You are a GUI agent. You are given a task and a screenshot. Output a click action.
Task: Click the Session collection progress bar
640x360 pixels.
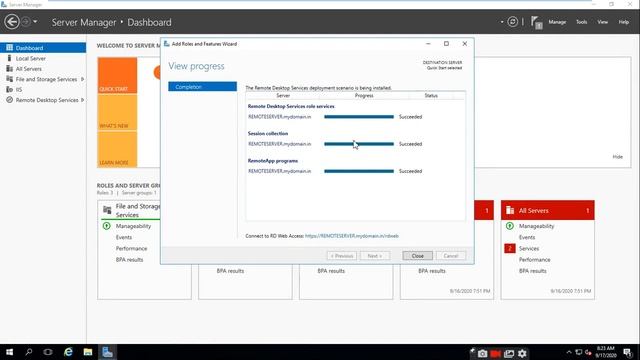coord(359,144)
